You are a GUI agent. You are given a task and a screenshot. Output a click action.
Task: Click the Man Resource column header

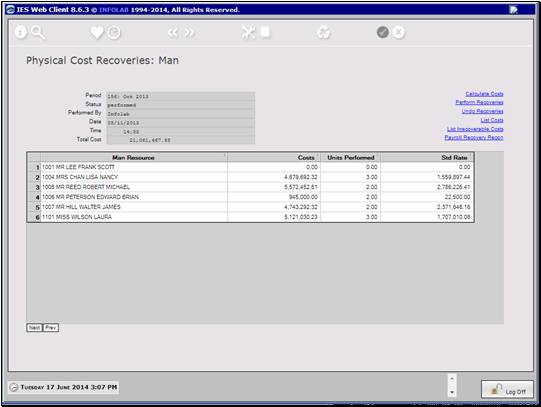134,158
